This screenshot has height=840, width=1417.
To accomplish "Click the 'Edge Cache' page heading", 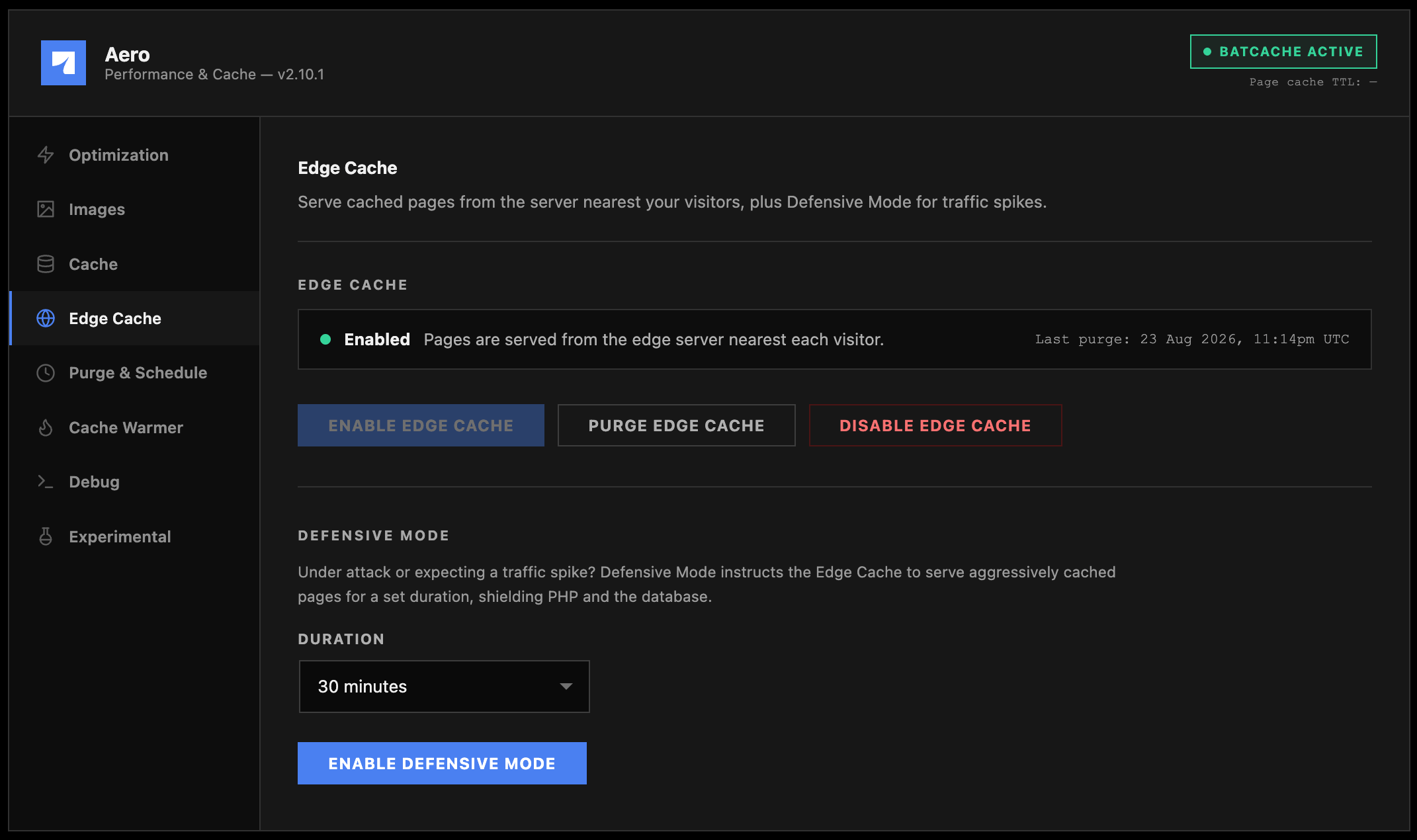I will 347,168.
